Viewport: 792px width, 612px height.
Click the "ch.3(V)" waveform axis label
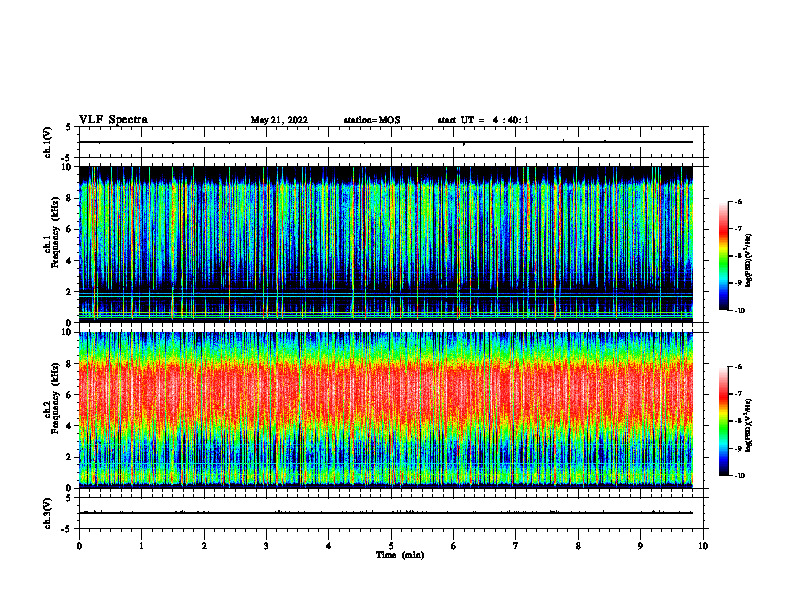[x=48, y=513]
